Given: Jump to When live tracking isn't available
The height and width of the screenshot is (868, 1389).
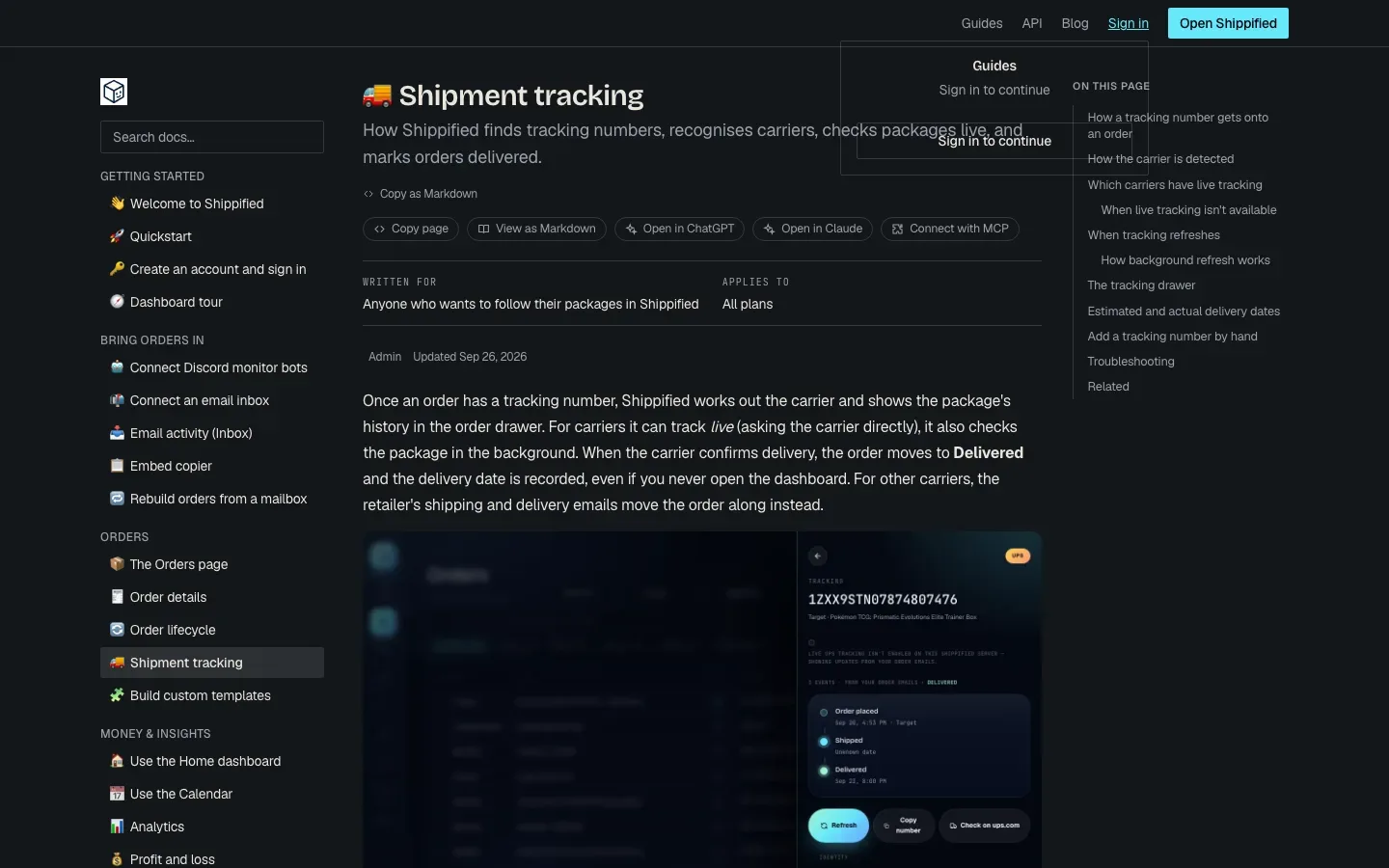Looking at the screenshot, I should click(1188, 210).
